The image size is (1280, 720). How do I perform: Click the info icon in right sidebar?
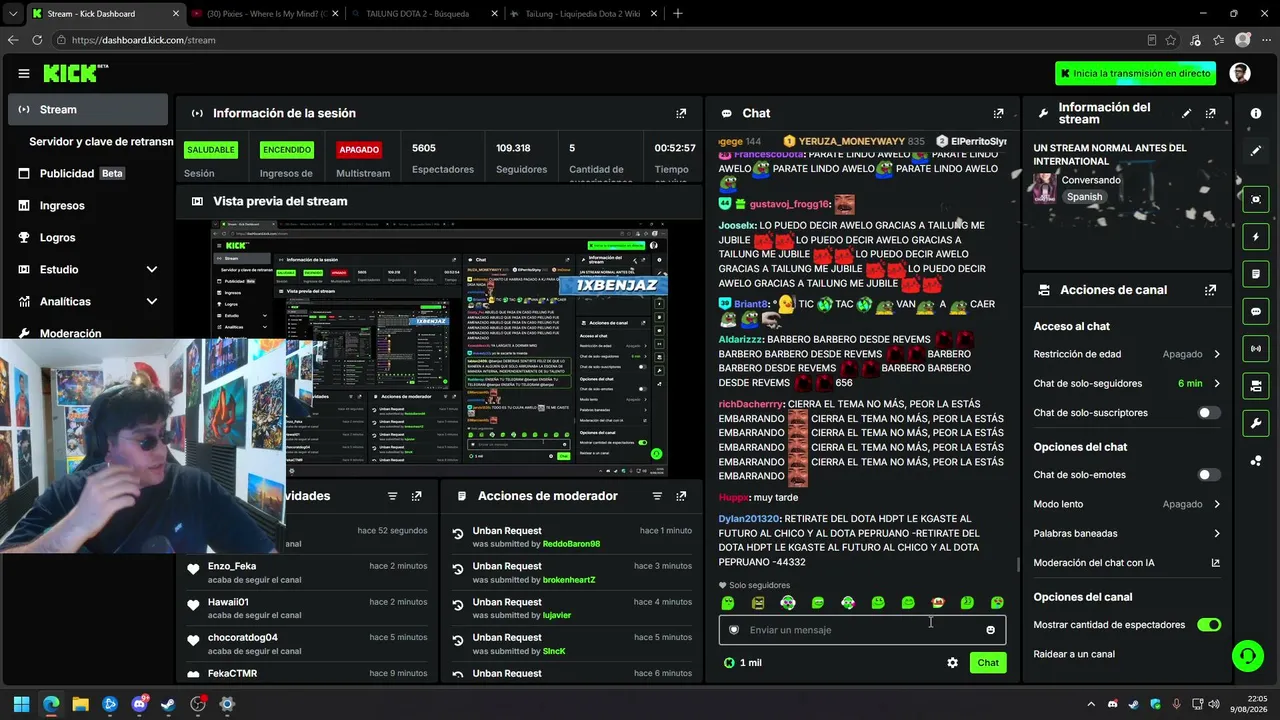coord(1256,114)
